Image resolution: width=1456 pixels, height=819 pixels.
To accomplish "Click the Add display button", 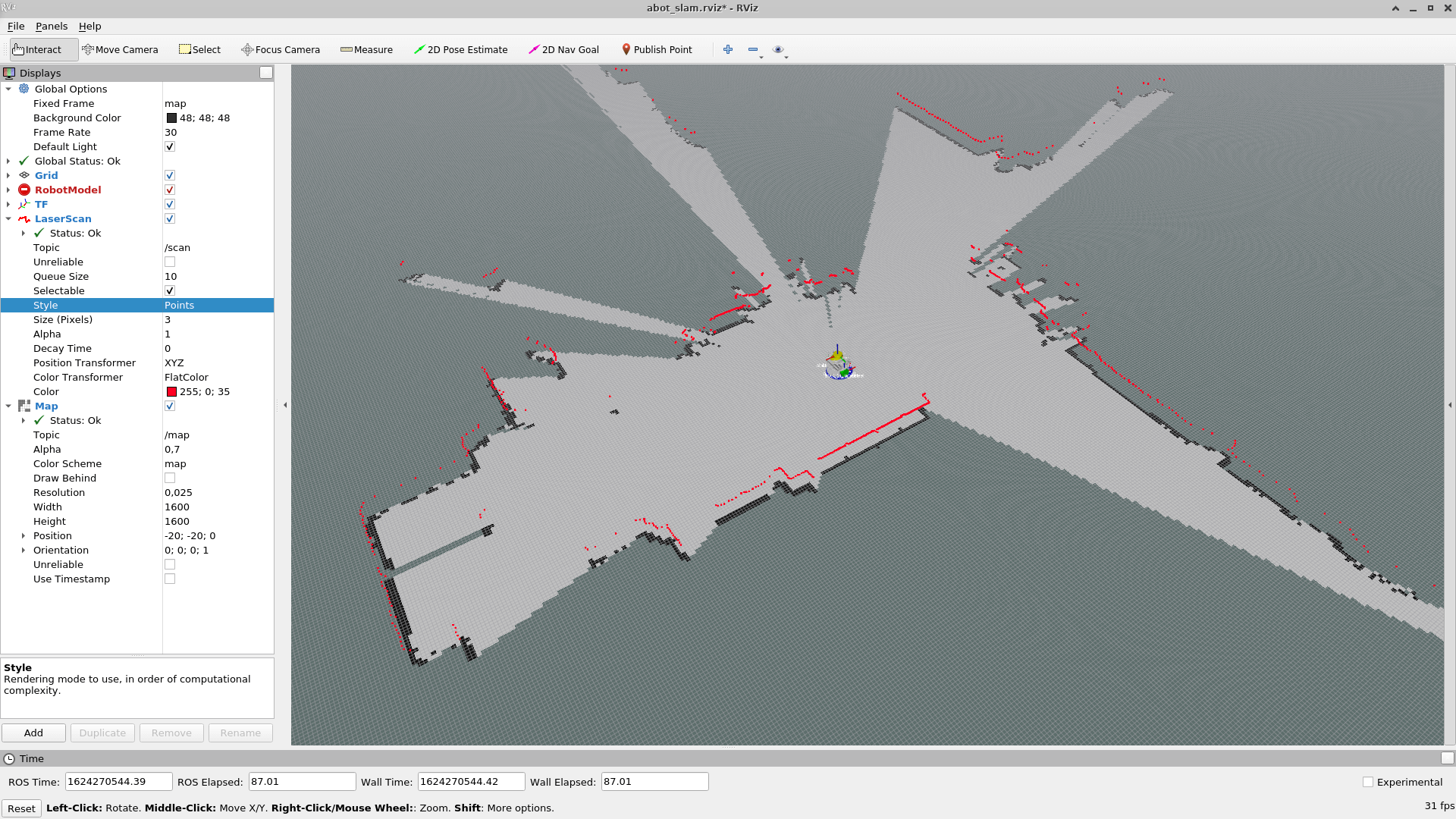I will (33, 733).
